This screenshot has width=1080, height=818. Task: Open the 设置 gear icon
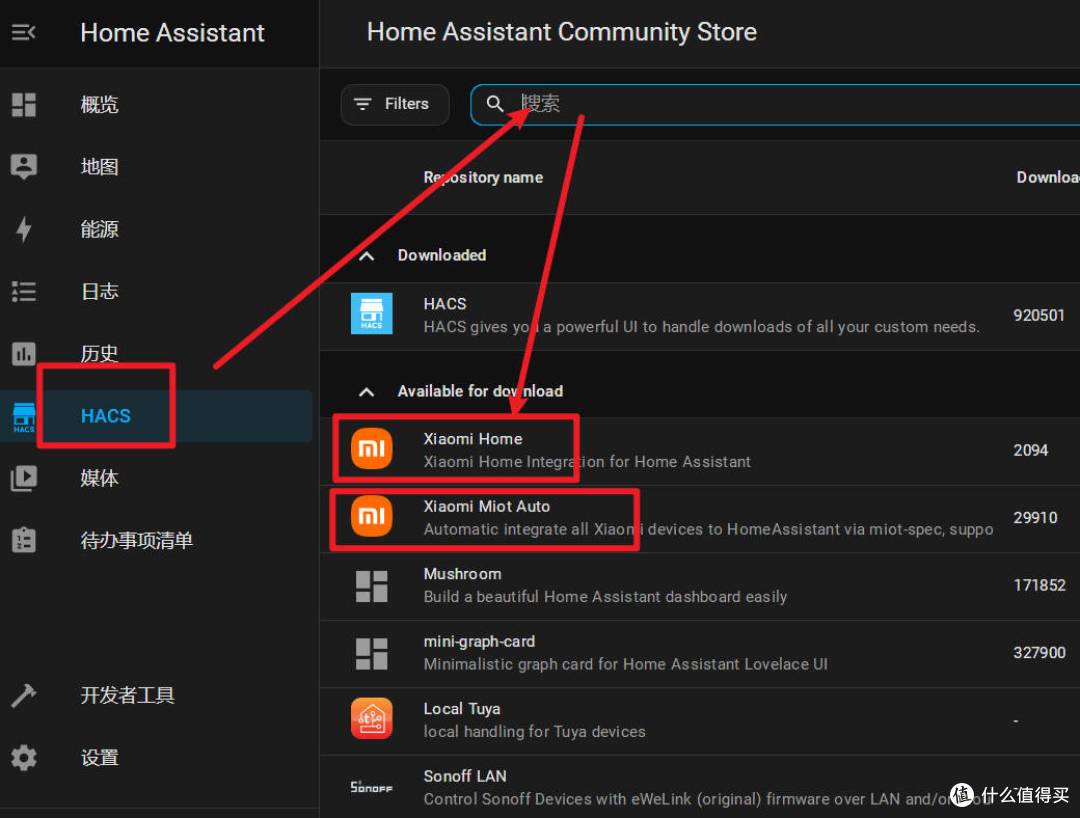click(x=24, y=757)
